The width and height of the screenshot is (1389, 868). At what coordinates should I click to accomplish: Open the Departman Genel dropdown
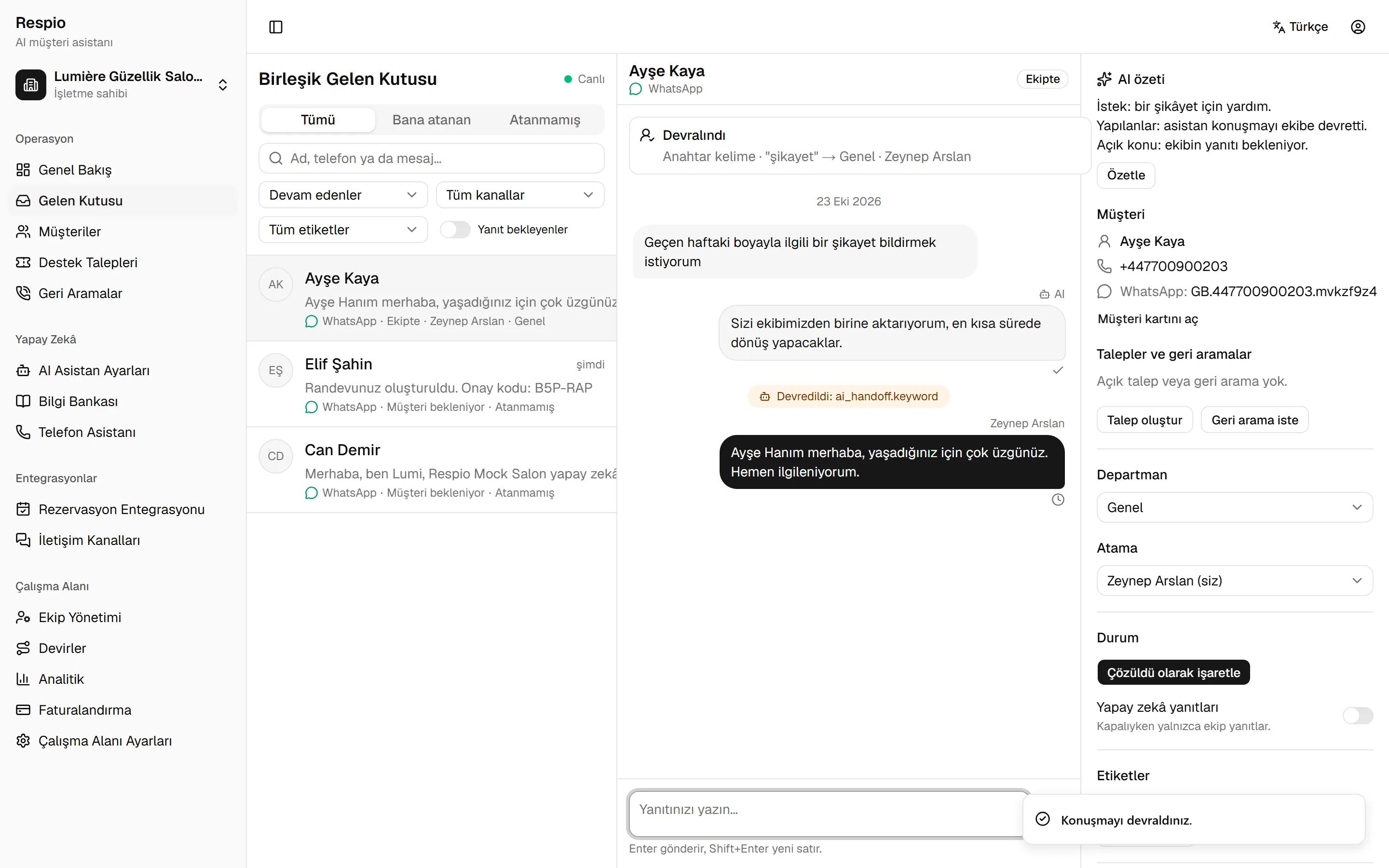click(1235, 507)
